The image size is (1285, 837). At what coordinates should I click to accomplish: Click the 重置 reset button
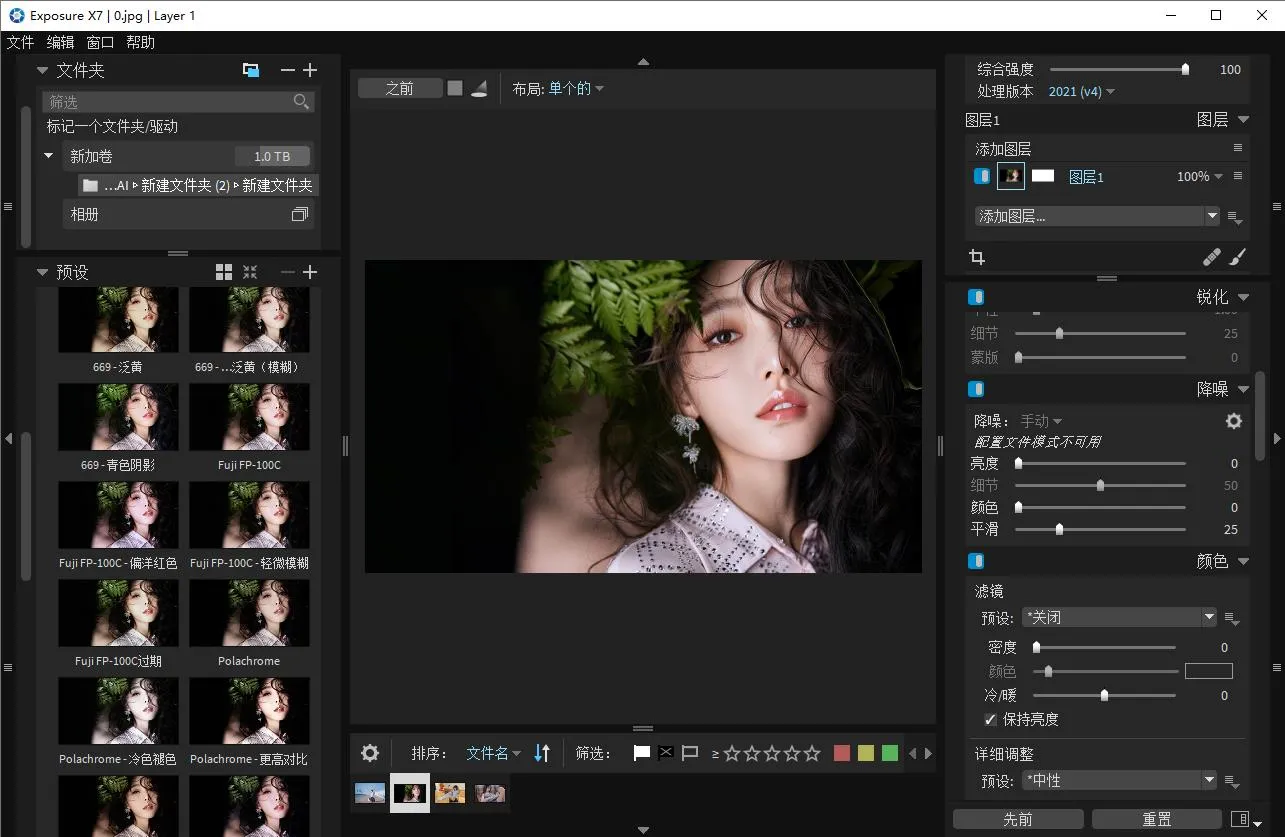[x=1156, y=819]
